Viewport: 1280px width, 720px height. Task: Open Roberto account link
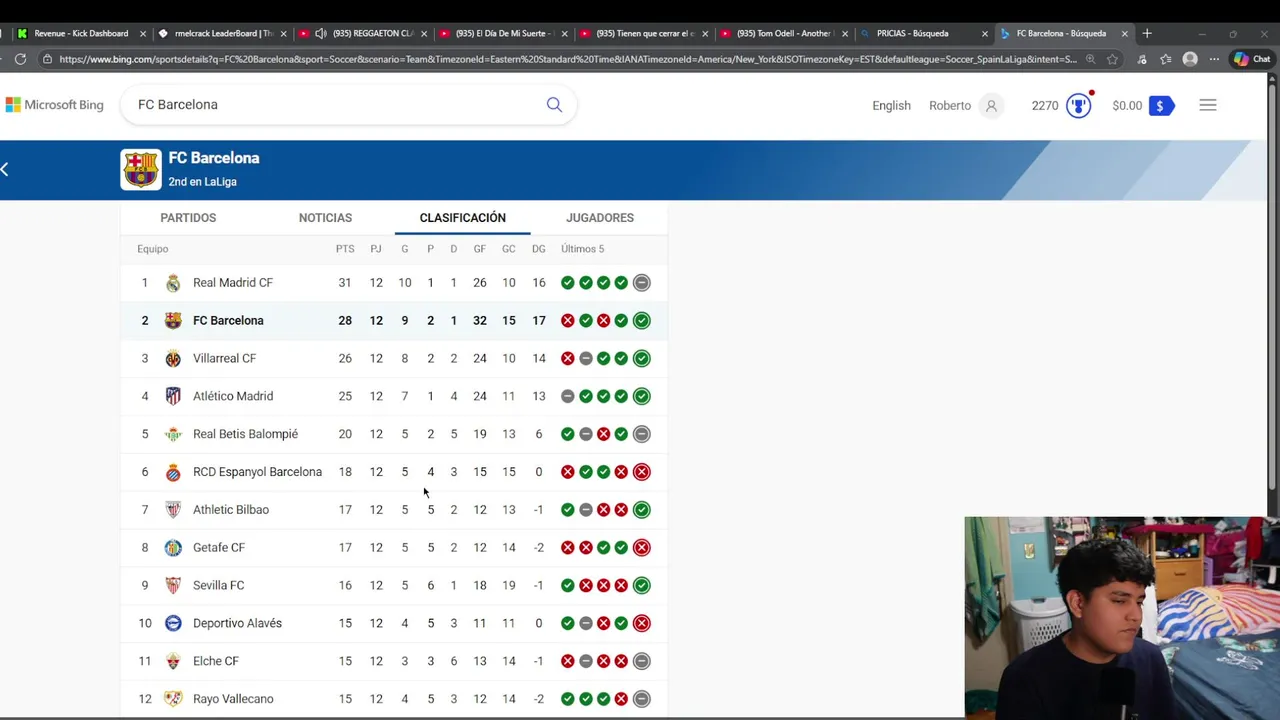click(x=950, y=105)
